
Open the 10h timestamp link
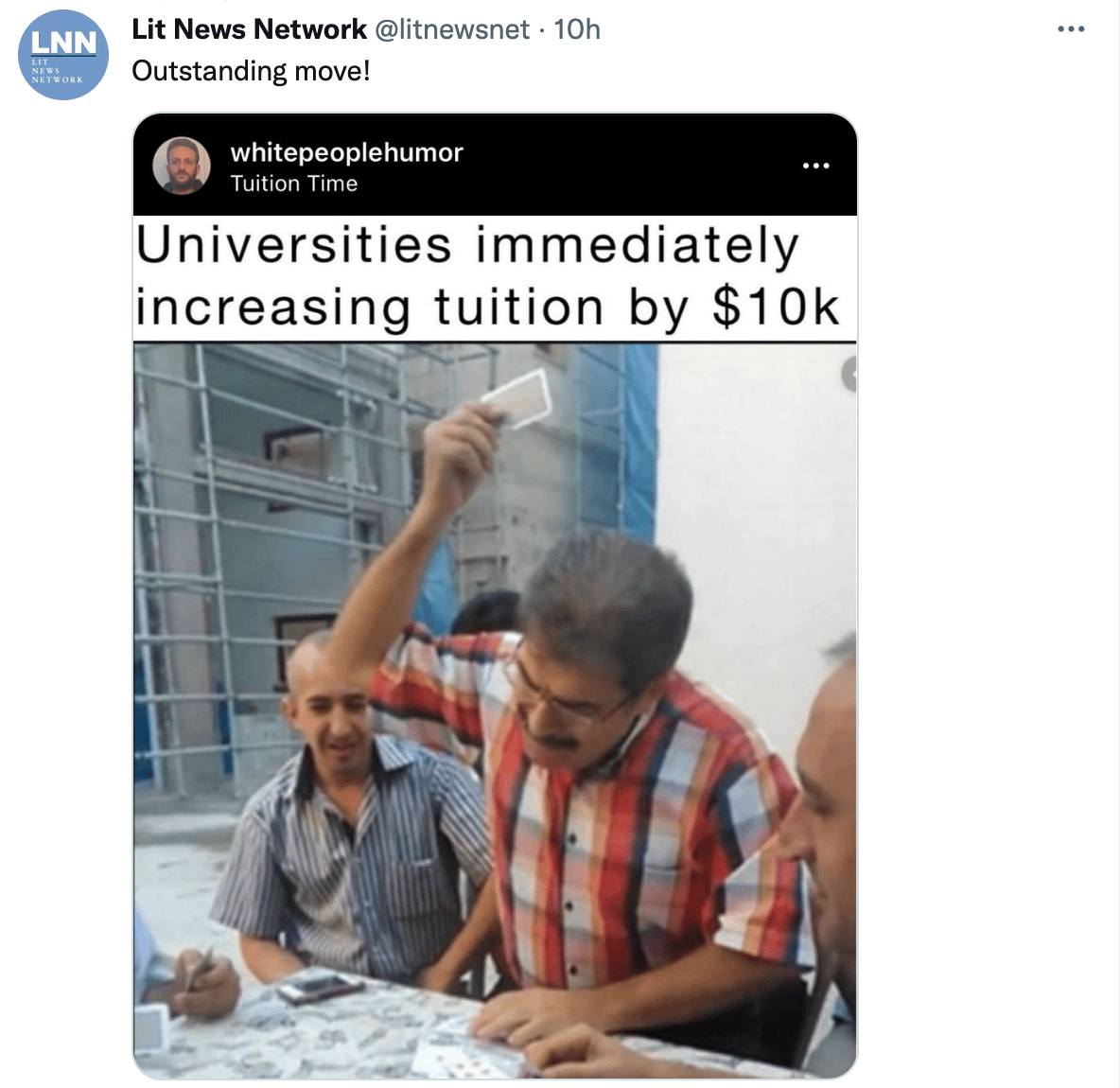577,29
